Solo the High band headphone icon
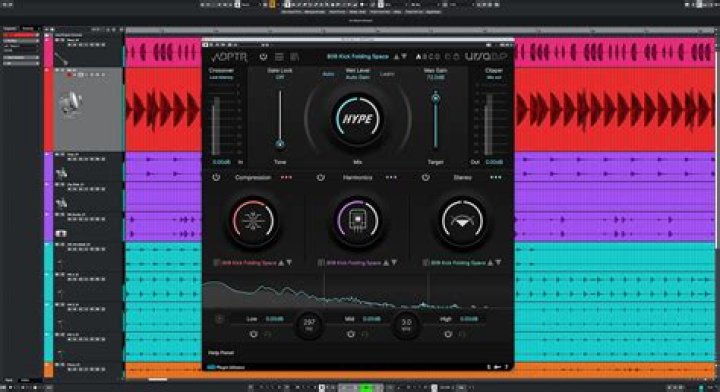The image size is (720, 392). click(462, 334)
